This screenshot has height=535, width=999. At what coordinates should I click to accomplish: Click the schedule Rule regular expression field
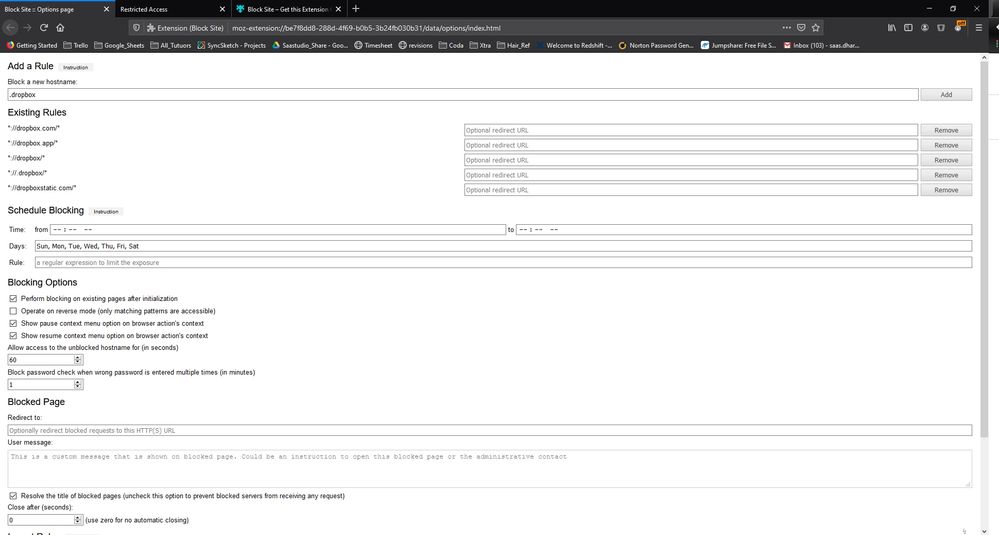[x=503, y=262]
